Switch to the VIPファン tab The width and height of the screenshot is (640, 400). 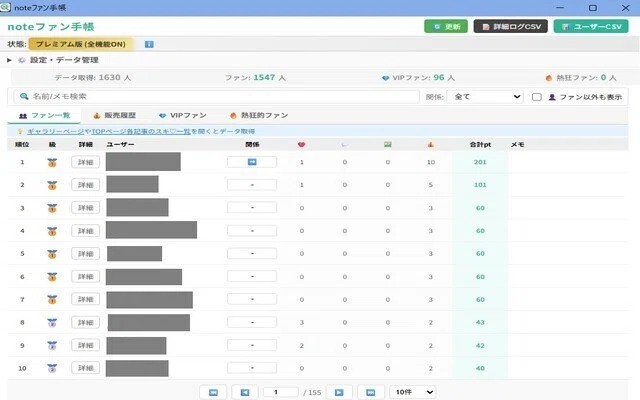click(x=182, y=116)
